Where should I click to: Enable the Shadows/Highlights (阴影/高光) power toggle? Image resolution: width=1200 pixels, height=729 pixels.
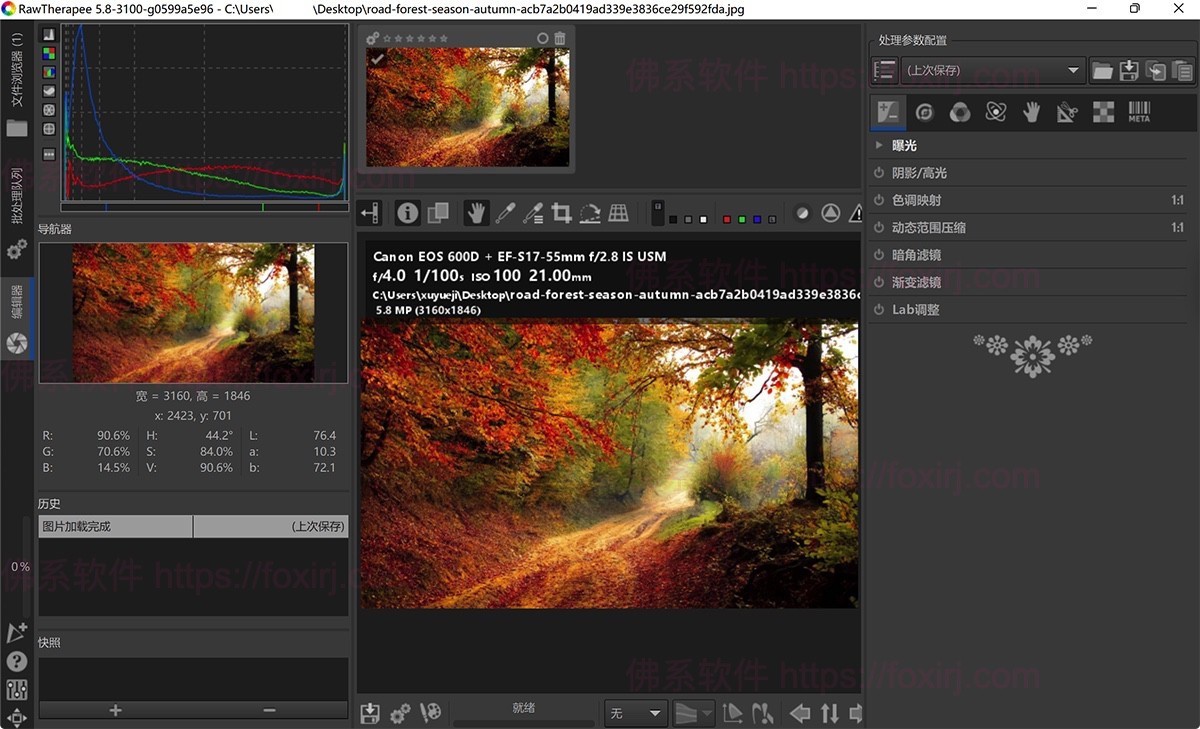(x=879, y=173)
